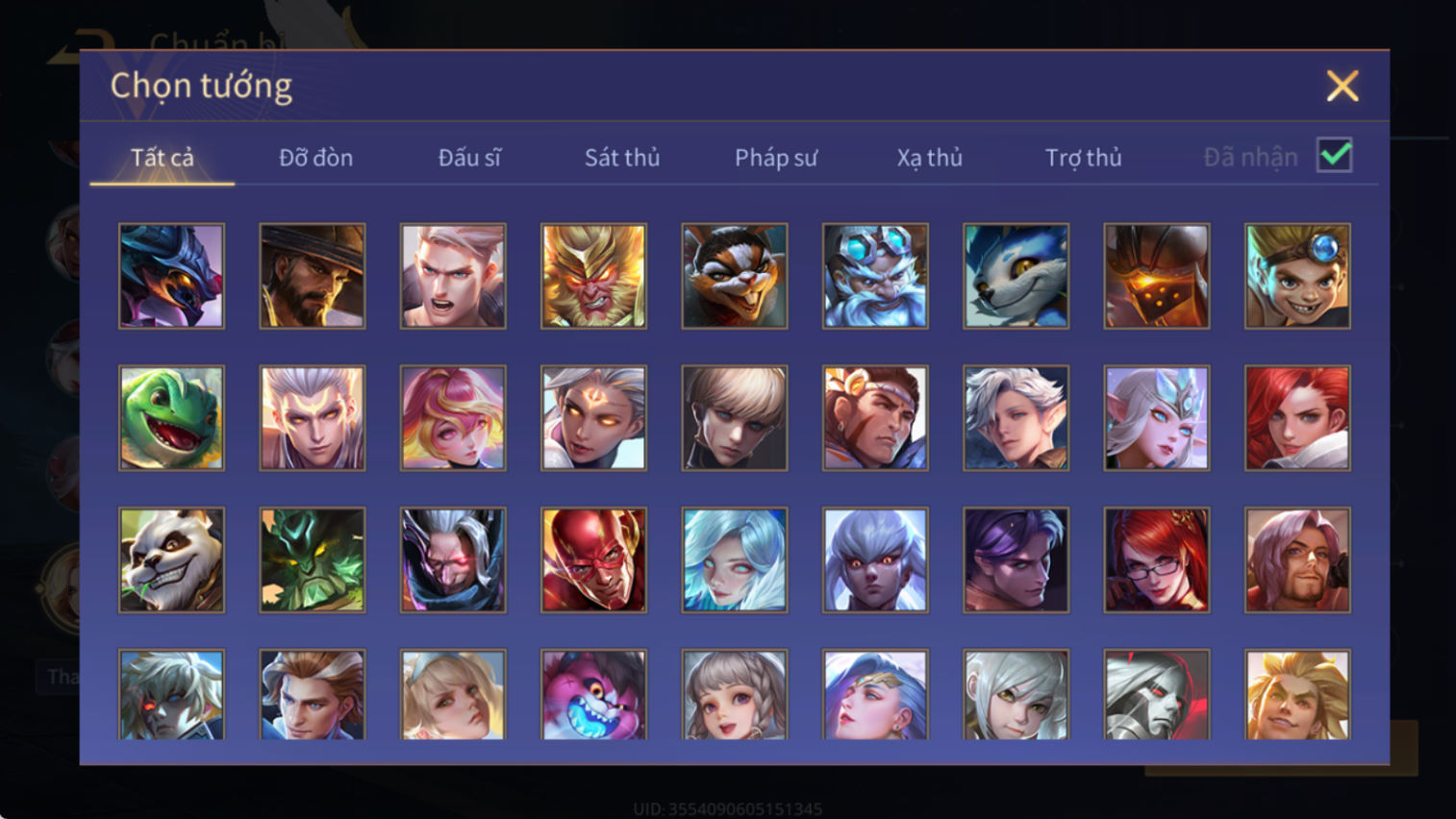
Task: Select the cowboy hat bearded hero
Action: [x=312, y=276]
